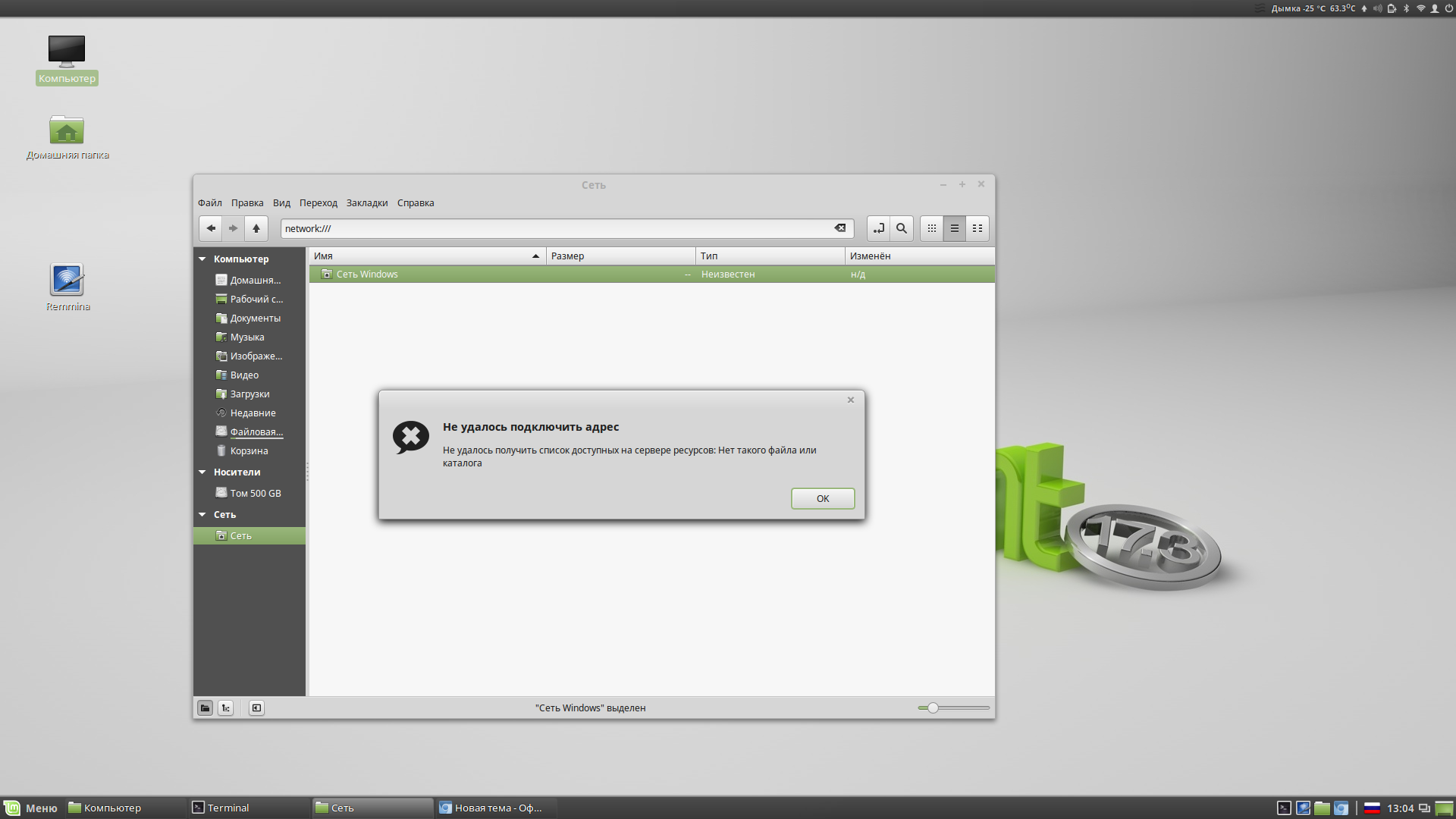This screenshot has width=1456, height=819.
Task: Hide the sidebar using bottom button
Action: (x=256, y=708)
